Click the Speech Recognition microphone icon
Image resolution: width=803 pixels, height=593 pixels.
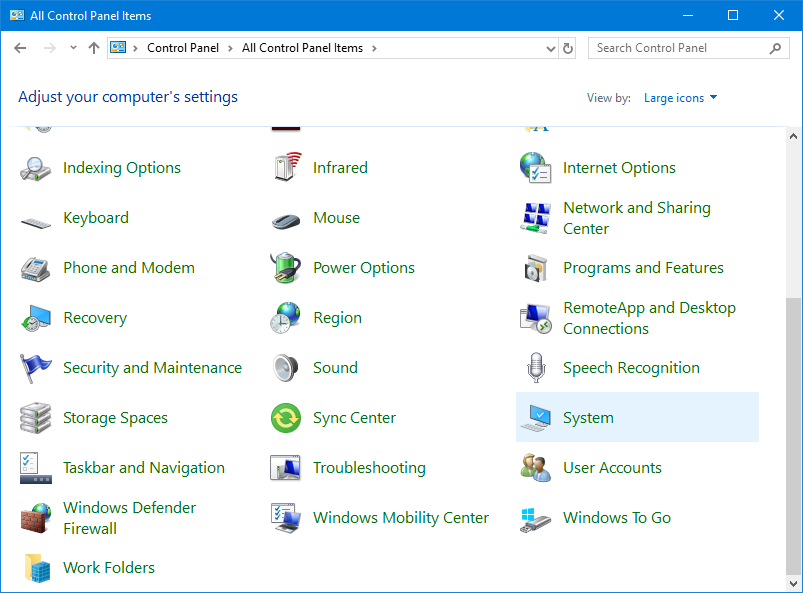(x=536, y=368)
